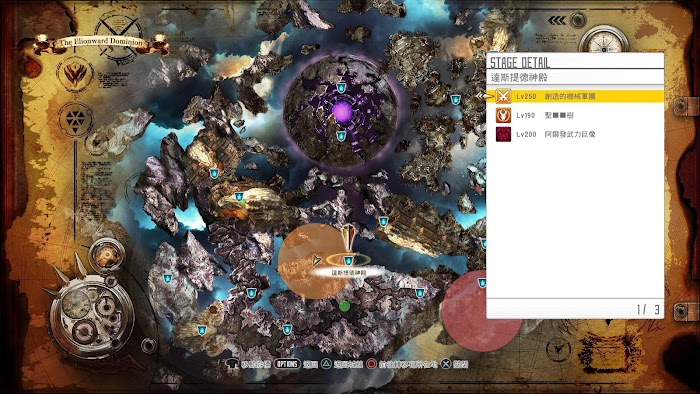Click the blue cross button prompt
The width and height of the screenshot is (700, 394).
(446, 364)
